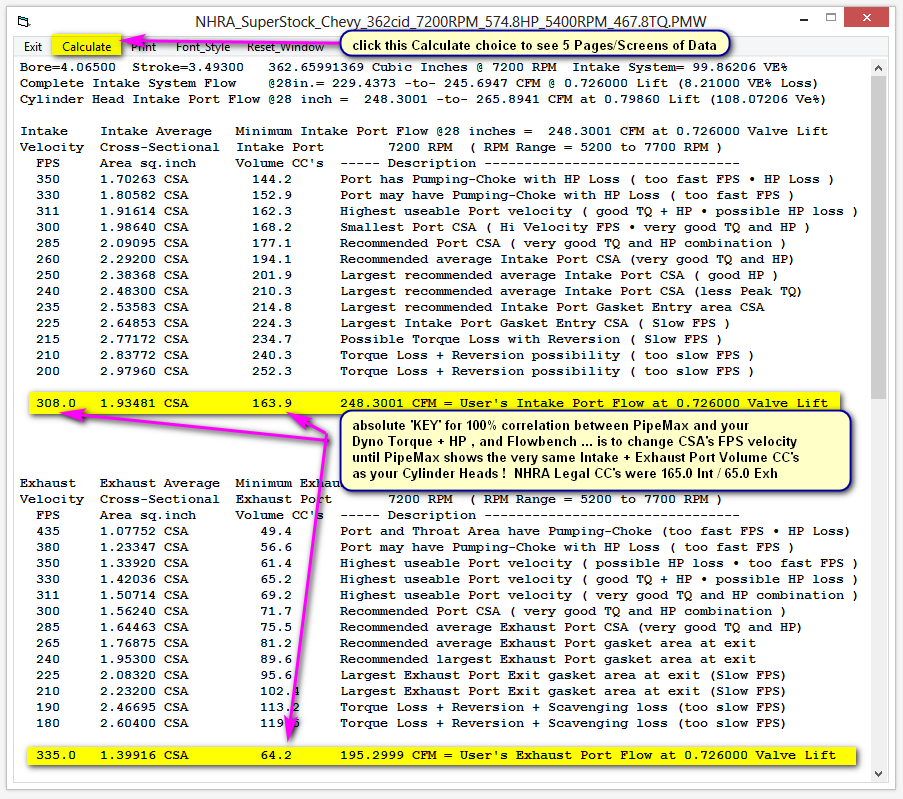Click the 2.46695 CSA exhaust value
Screen dimensions: 903x799
144,707
